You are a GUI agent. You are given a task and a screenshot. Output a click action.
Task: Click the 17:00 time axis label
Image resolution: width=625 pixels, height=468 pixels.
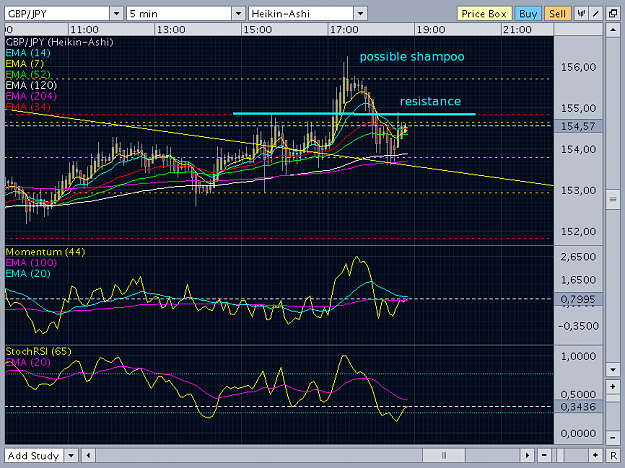344,30
